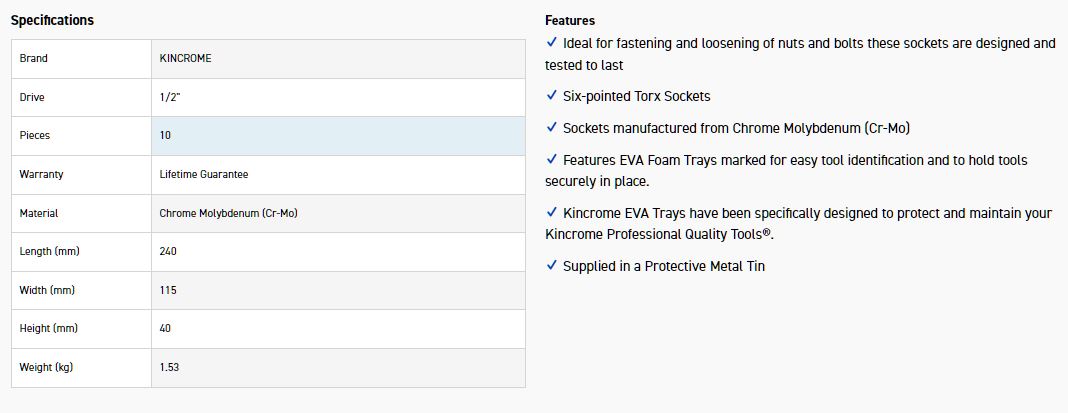The width and height of the screenshot is (1068, 413).
Task: Click the checkmark beside "Ideal for fastening and loosening"
Action: point(551,43)
